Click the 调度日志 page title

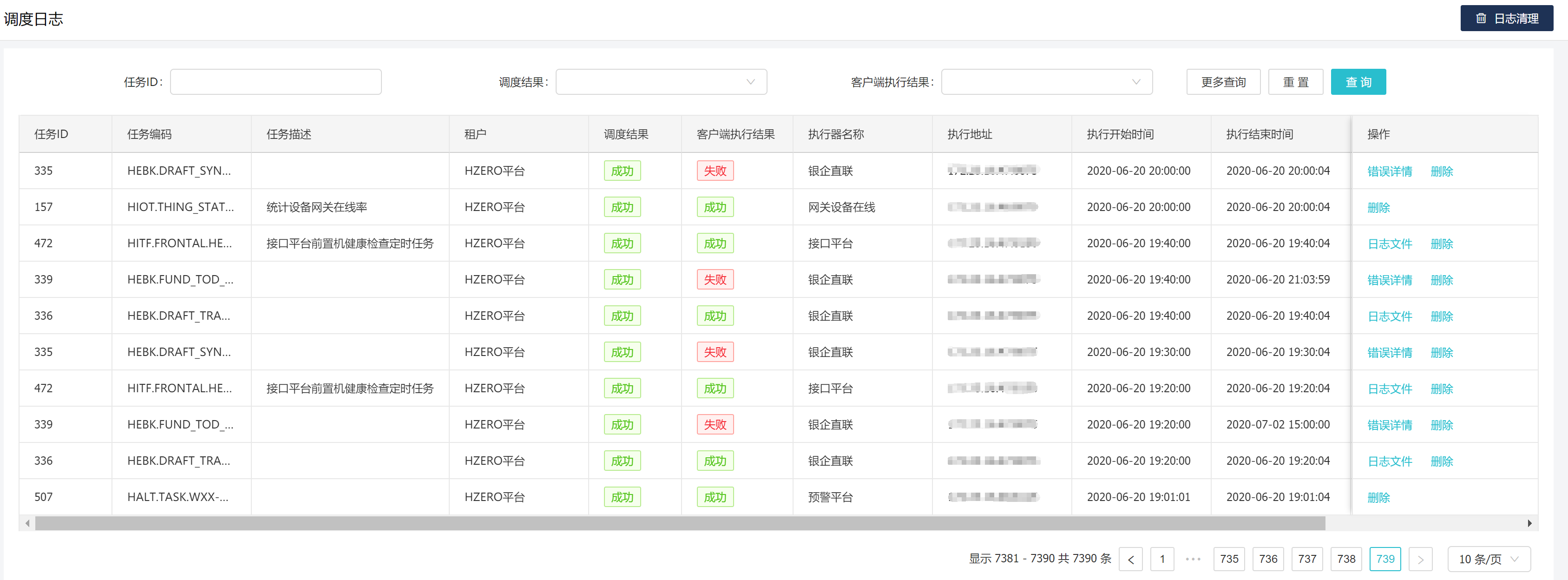click(33, 20)
